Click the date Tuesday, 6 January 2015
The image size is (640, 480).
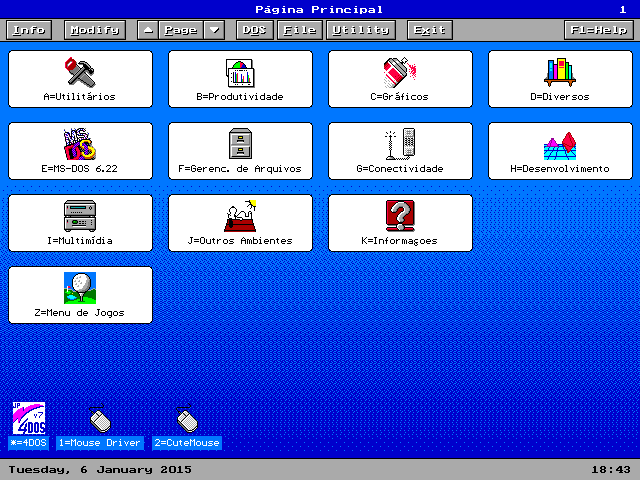[x=100, y=469]
